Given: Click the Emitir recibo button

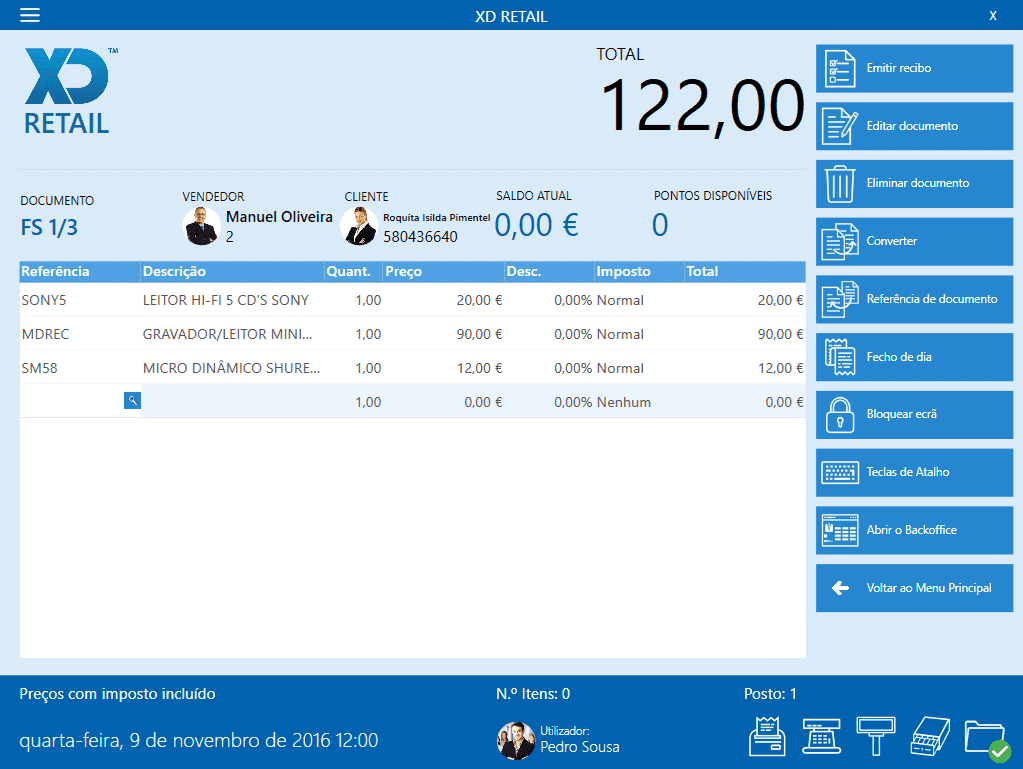Looking at the screenshot, I should [914, 69].
